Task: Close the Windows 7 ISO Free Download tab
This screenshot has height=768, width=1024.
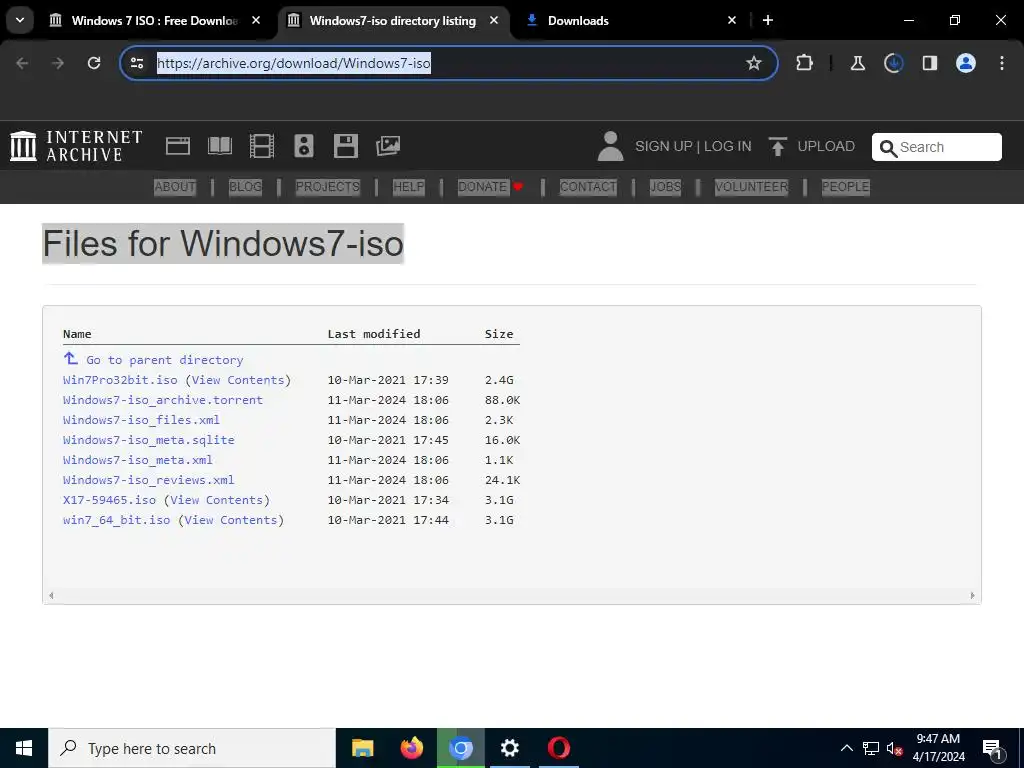Action: pyautogui.click(x=256, y=20)
